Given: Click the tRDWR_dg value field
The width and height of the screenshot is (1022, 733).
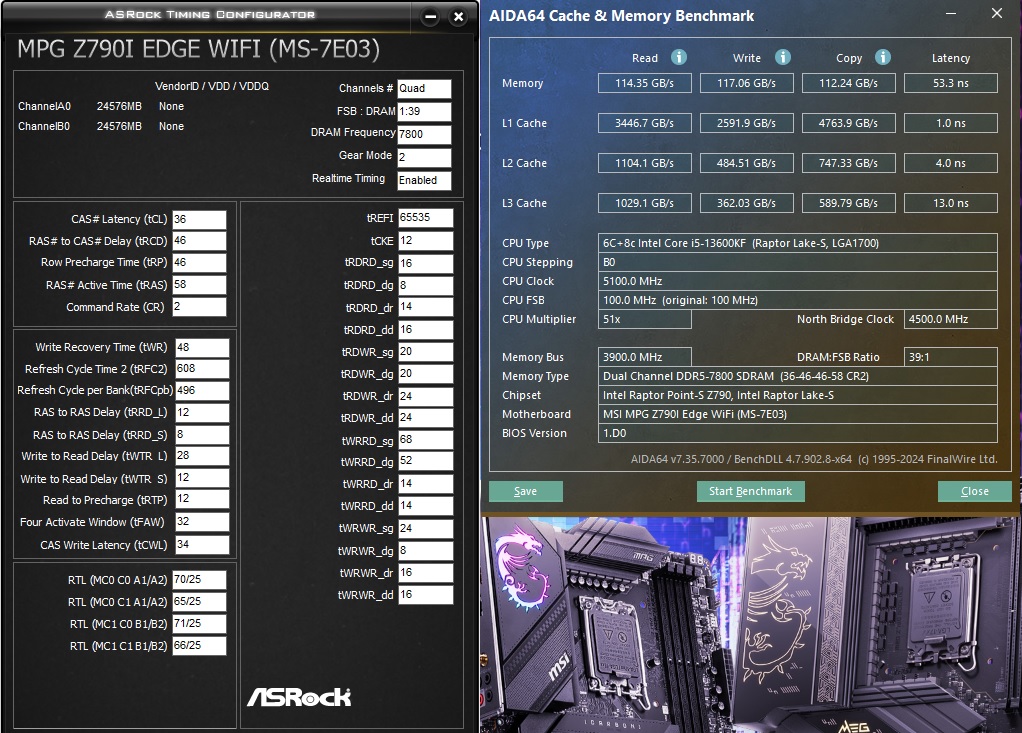Looking at the screenshot, I should 425,374.
